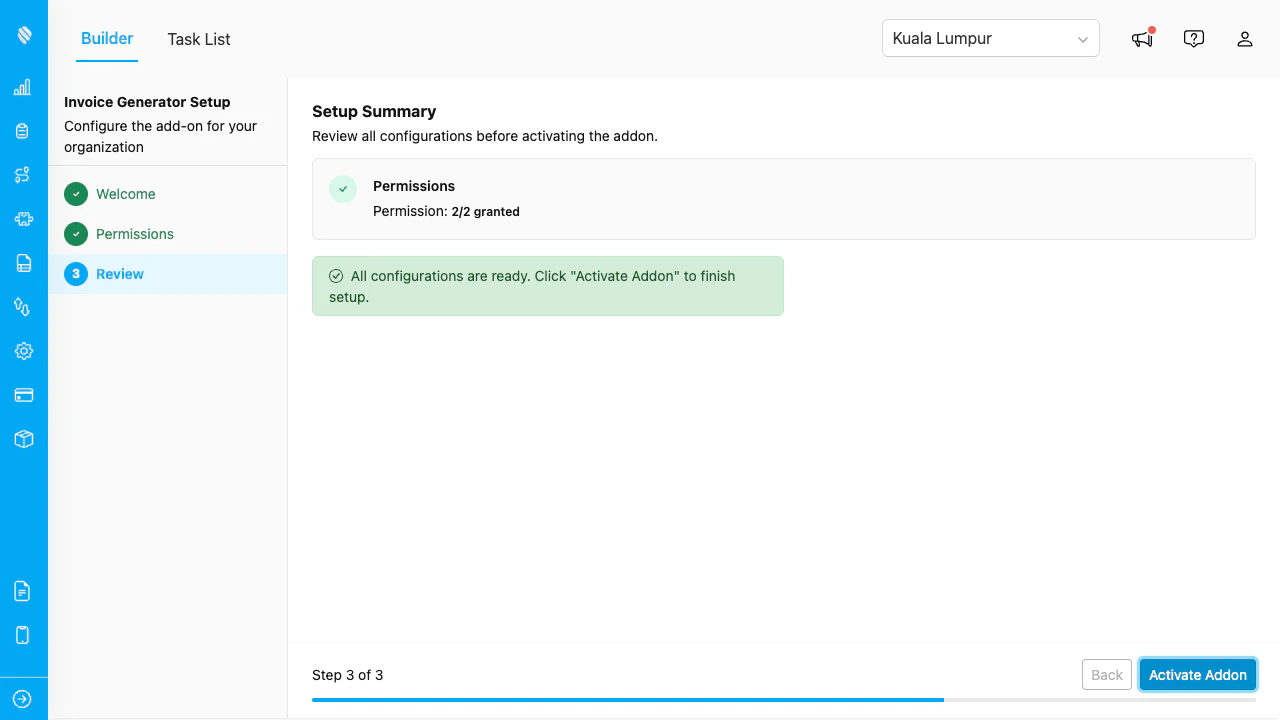Screen dimensions: 1280x720
Task: Open the package box icon in sidebar
Action: (22, 438)
